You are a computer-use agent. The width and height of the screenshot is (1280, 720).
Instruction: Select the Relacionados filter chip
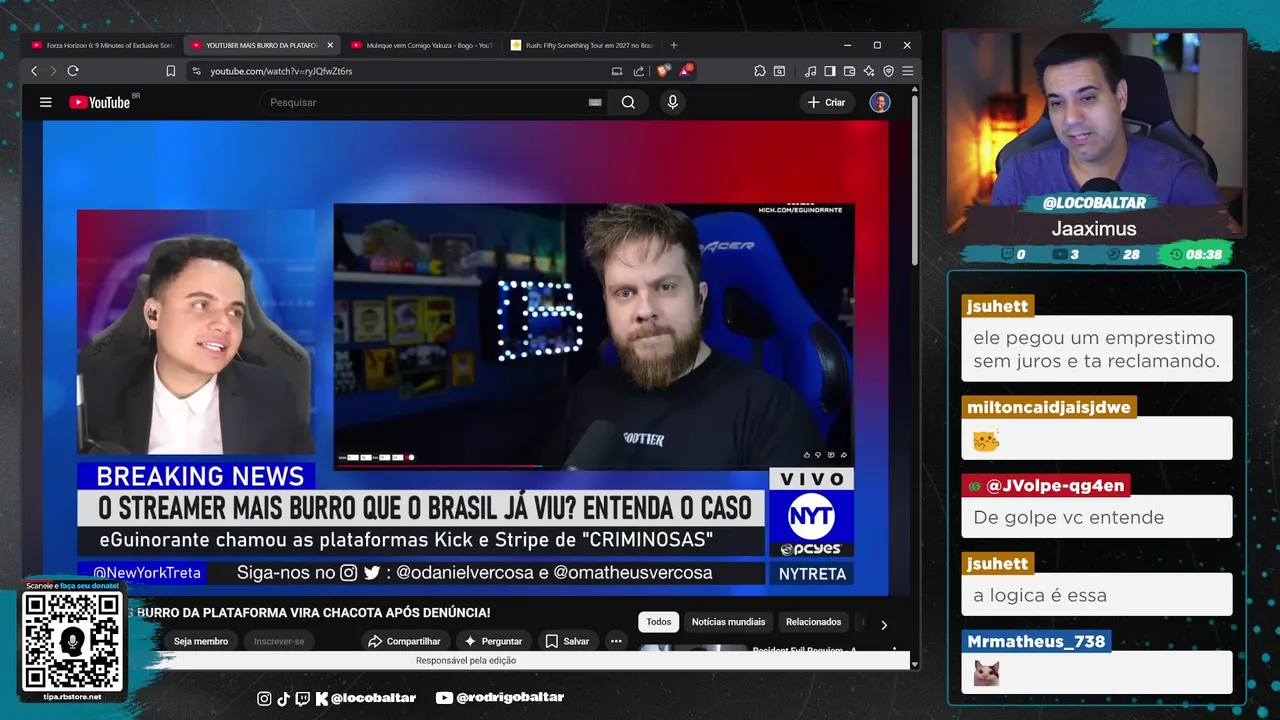[x=813, y=622]
